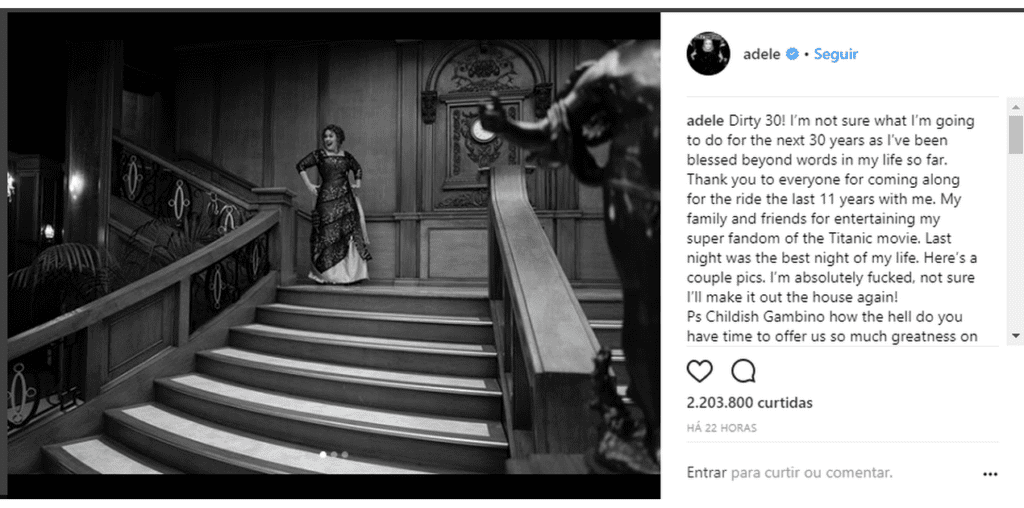The height and width of the screenshot is (508, 1024).
Task: Click the Entrar login link
Action: click(x=707, y=472)
